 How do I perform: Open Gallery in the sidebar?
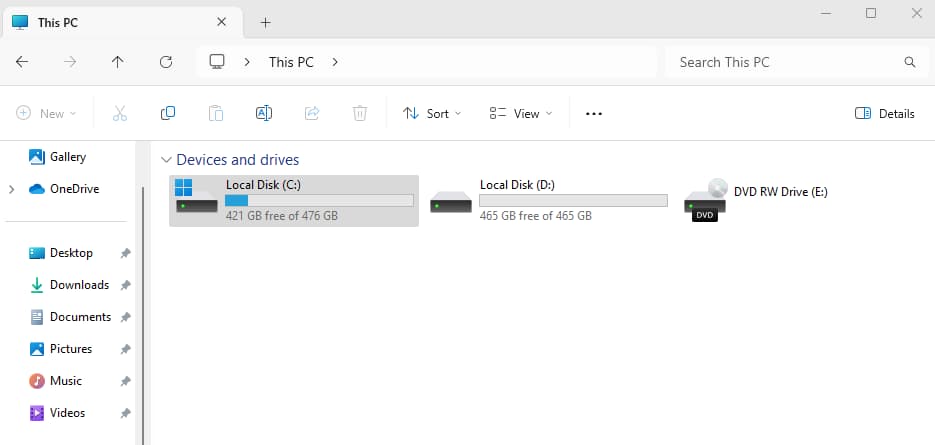[x=58, y=157]
